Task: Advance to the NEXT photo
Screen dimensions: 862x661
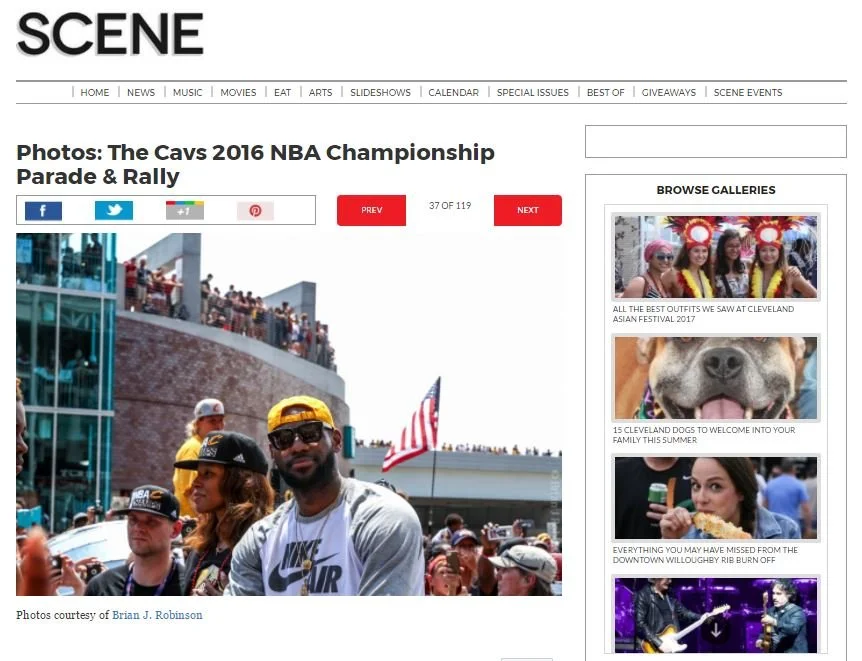Action: (x=528, y=210)
